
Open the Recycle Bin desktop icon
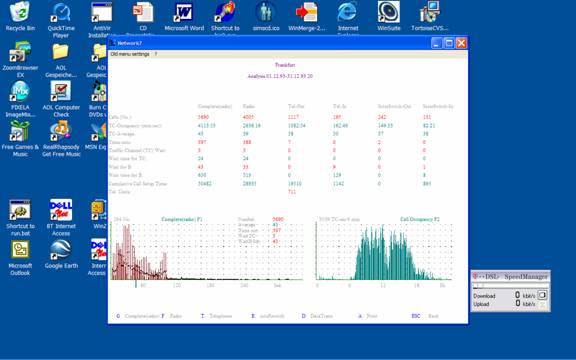click(x=20, y=17)
